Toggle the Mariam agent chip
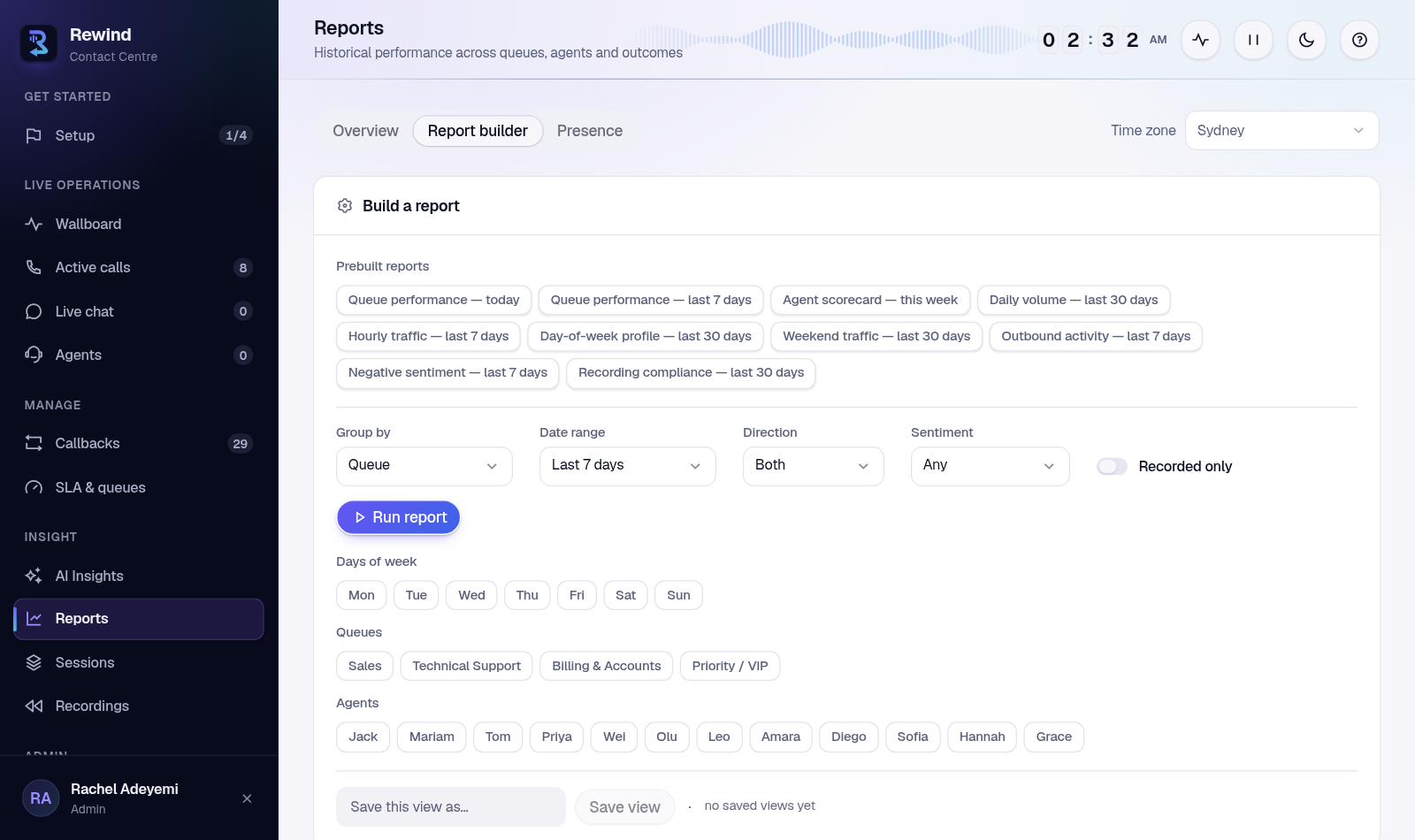 pos(432,737)
